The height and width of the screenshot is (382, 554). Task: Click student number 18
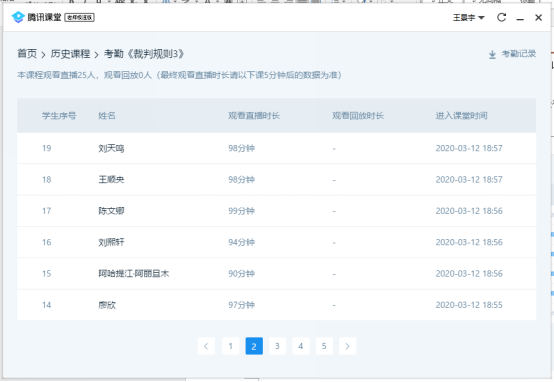tap(47, 180)
